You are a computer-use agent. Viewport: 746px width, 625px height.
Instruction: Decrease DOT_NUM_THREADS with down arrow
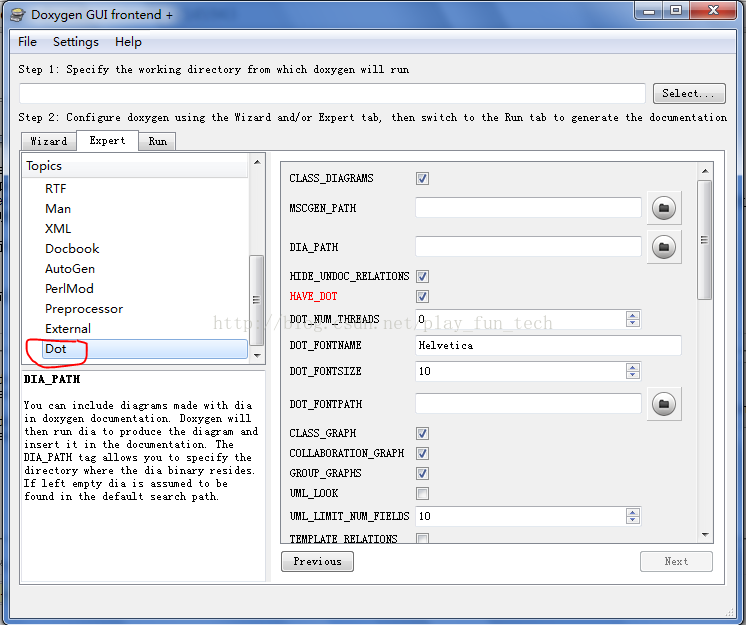point(633,323)
